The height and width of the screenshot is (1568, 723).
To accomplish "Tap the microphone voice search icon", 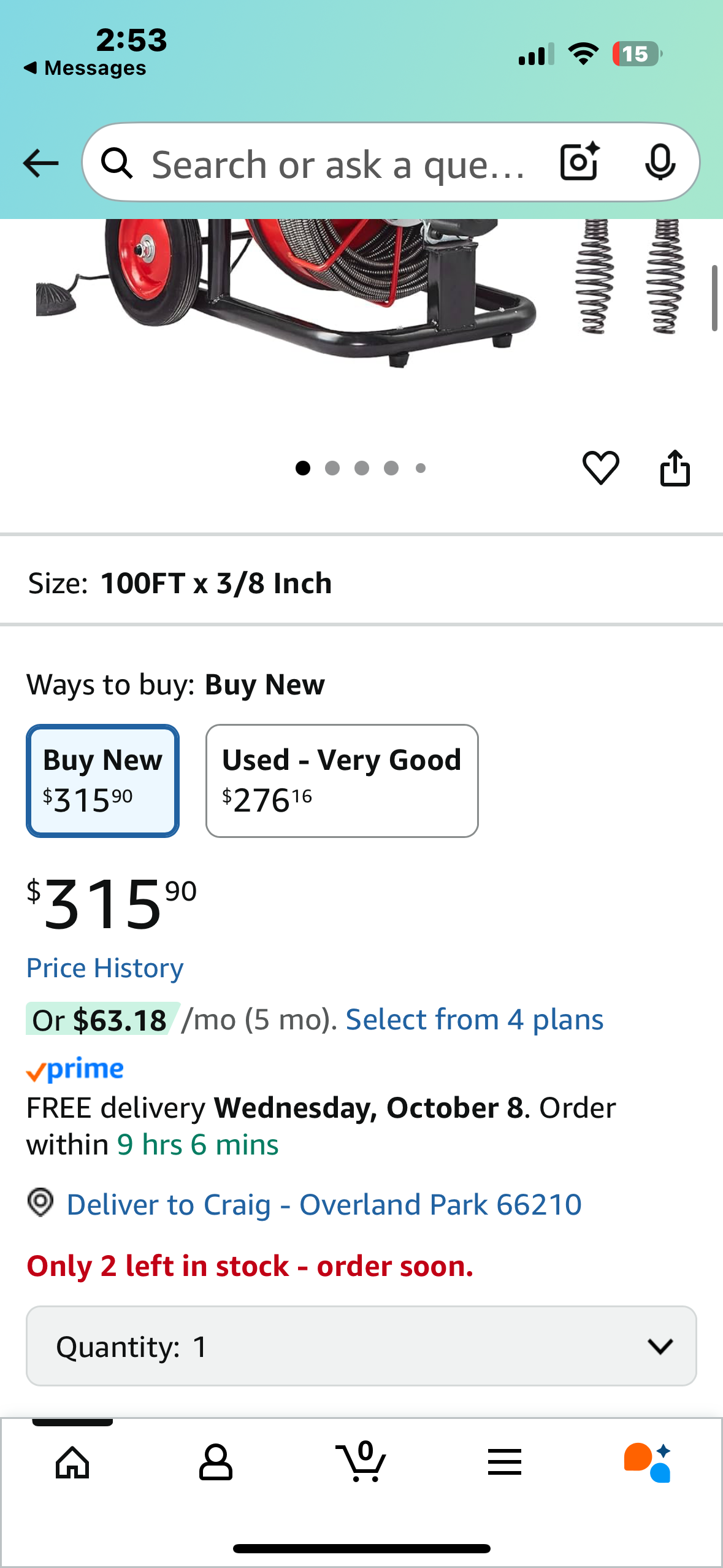I will coord(660,163).
